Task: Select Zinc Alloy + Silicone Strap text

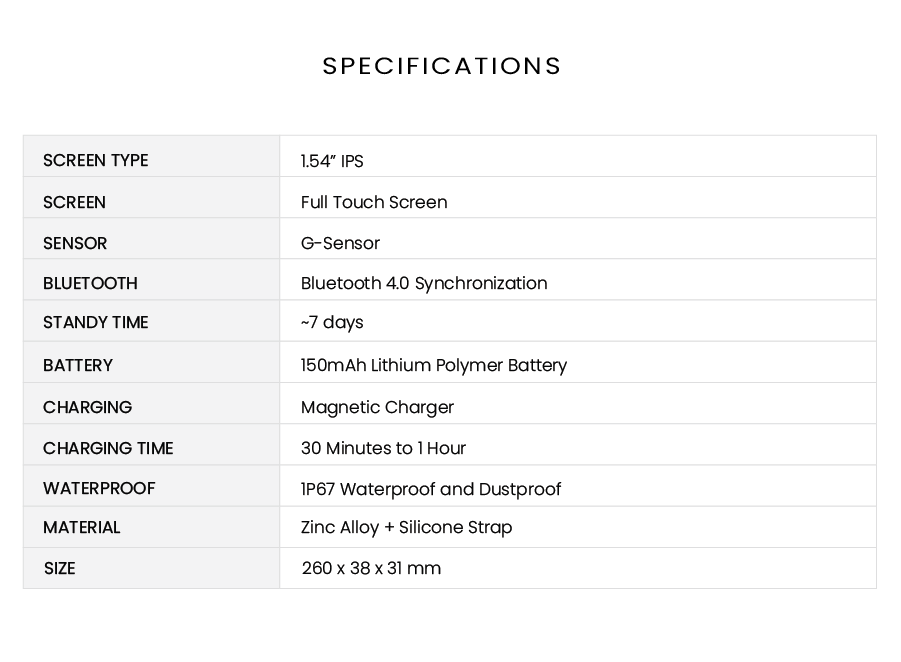Action: click(406, 527)
